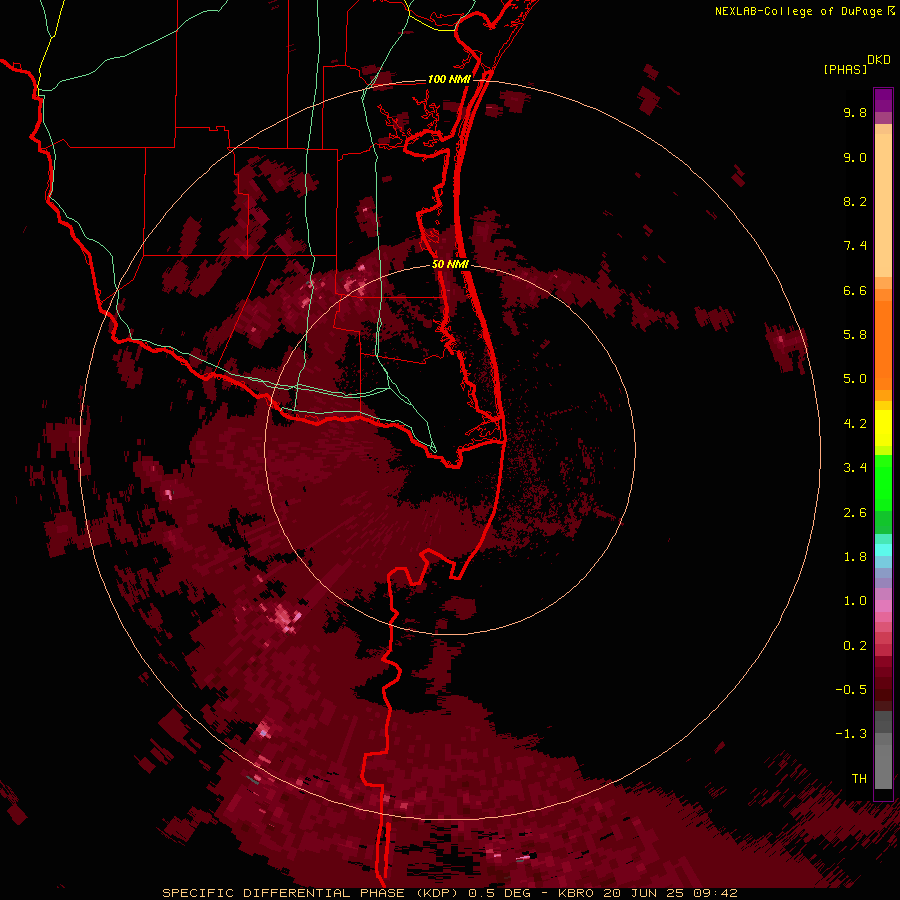900x900 pixels.
Task: Click the 9.8 value on the color scale
Action: click(855, 113)
